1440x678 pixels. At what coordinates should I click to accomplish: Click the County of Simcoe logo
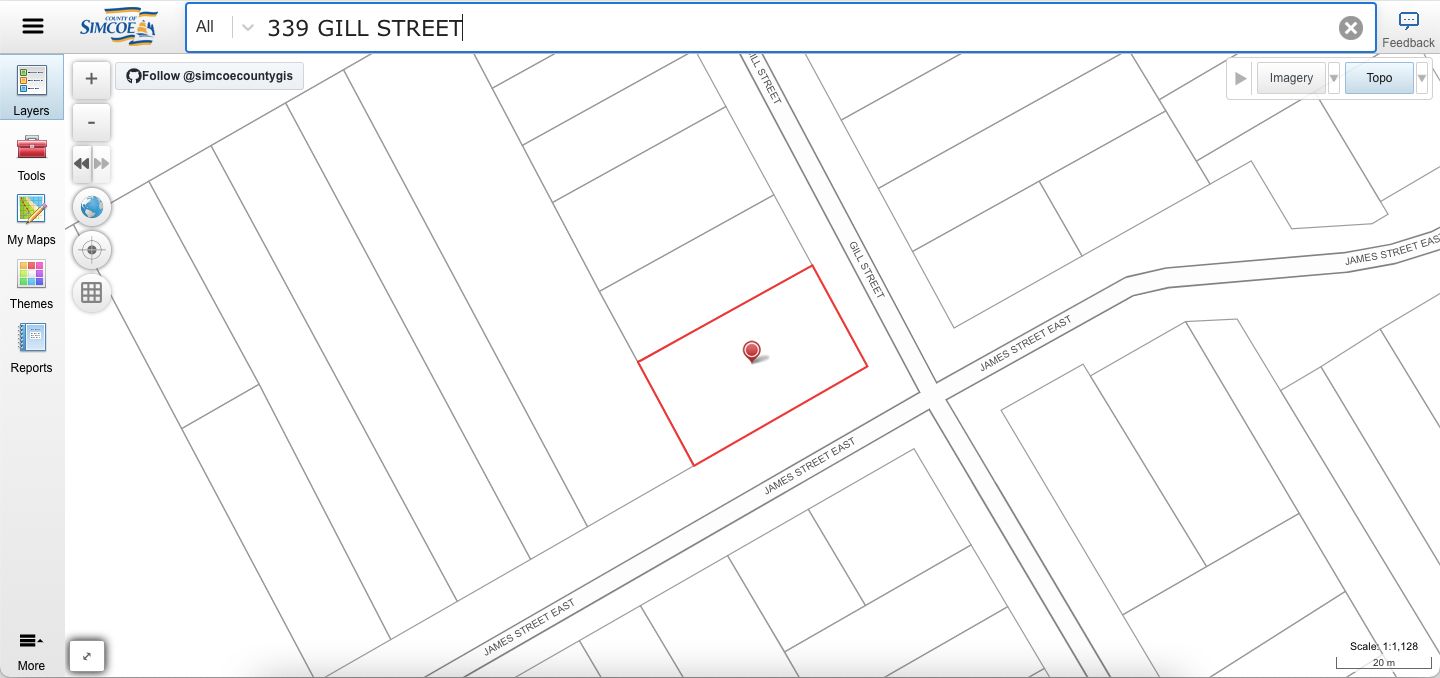[x=118, y=27]
